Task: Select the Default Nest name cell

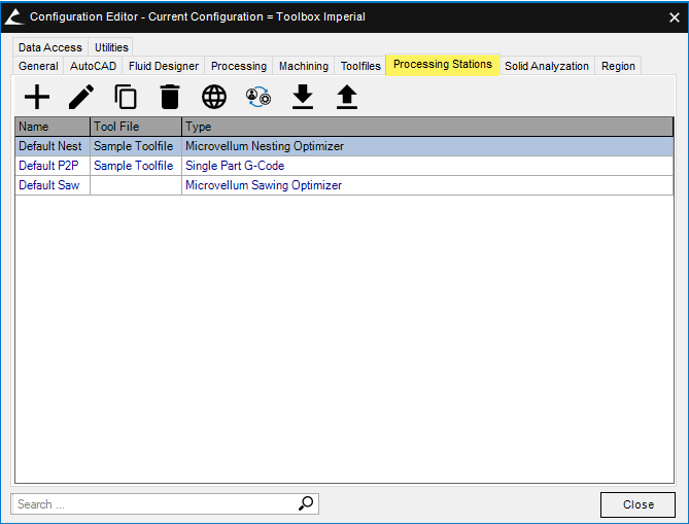Action: [52, 146]
